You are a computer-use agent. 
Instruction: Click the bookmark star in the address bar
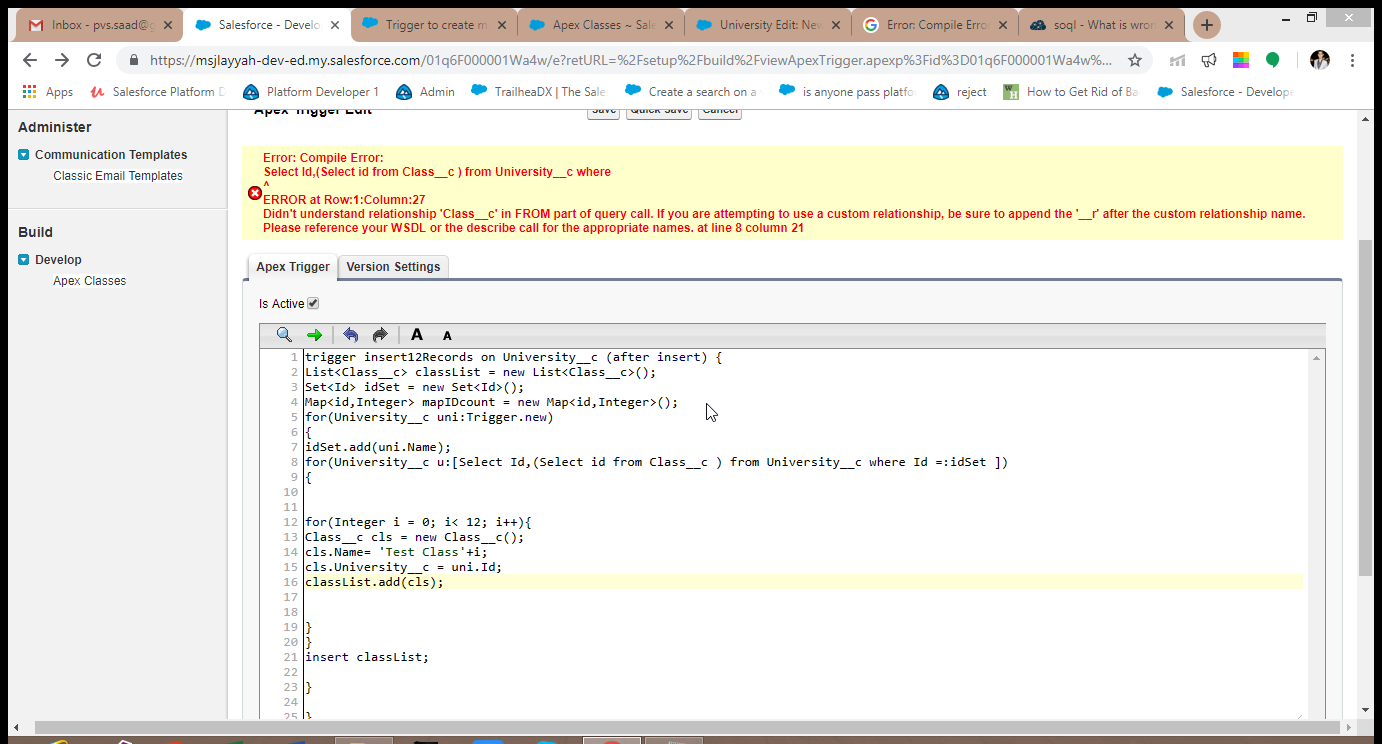[x=1135, y=60]
